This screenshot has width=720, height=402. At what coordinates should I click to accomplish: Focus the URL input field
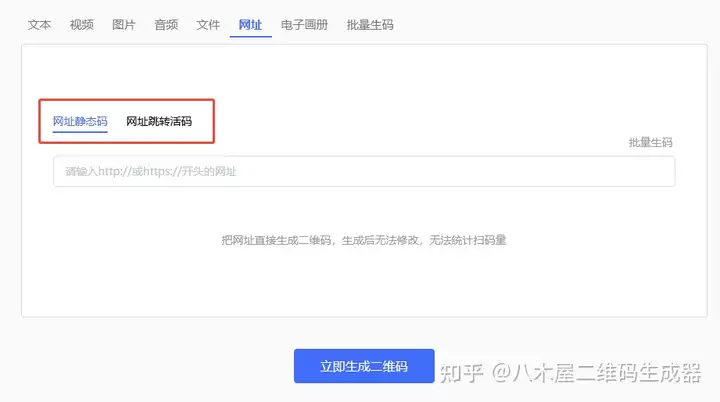pyautogui.click(x=364, y=171)
